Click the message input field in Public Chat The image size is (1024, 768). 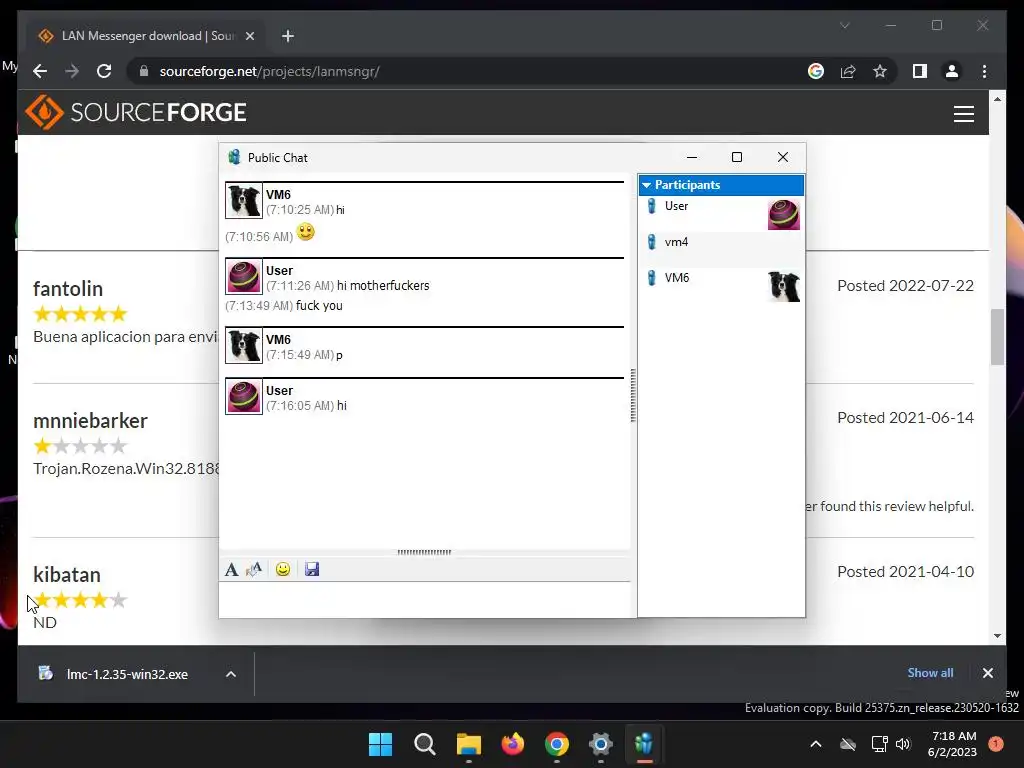pos(424,600)
